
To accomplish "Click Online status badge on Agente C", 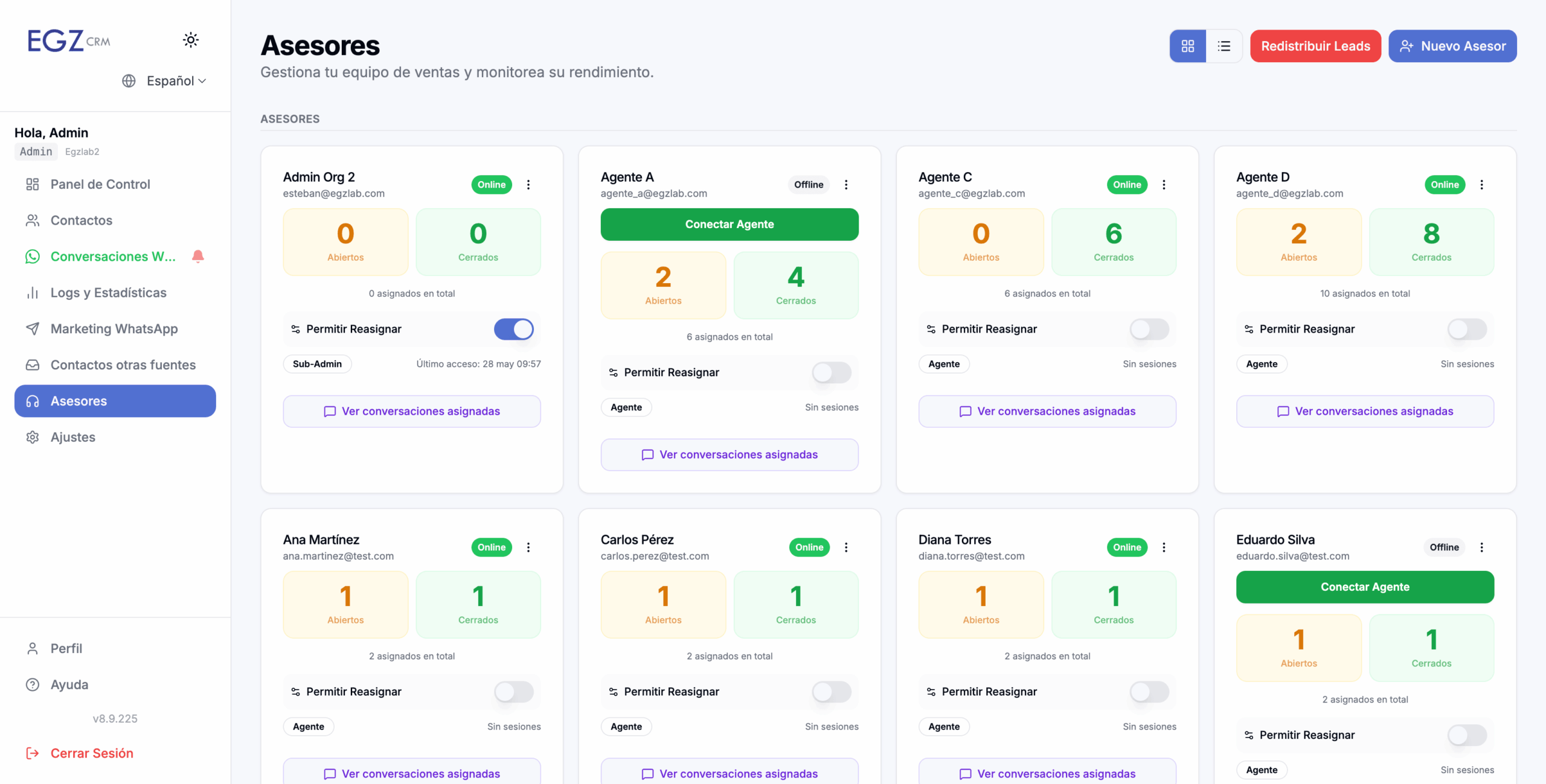I will (x=1127, y=185).
